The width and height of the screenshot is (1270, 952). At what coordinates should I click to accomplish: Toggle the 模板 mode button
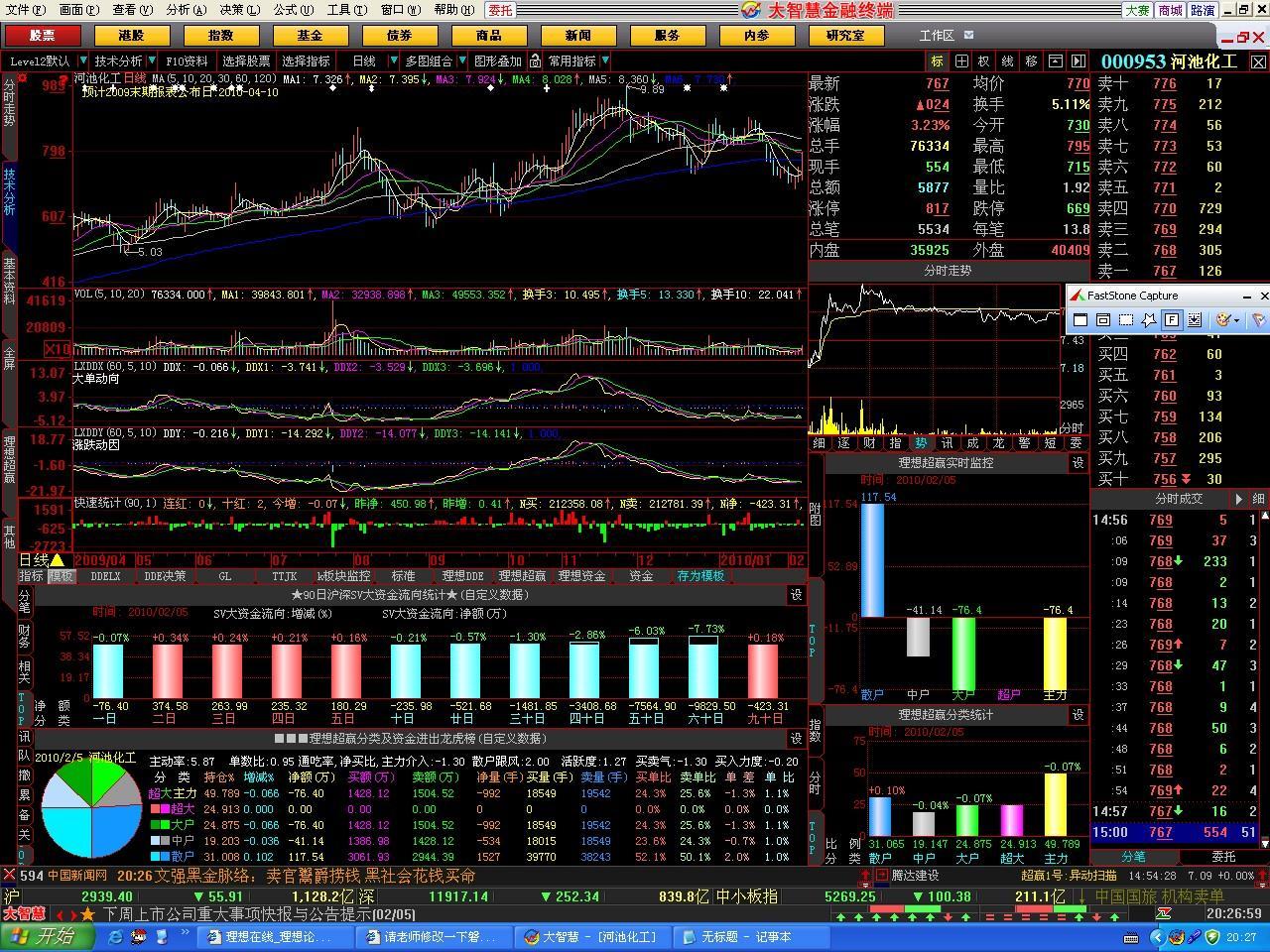(x=62, y=576)
